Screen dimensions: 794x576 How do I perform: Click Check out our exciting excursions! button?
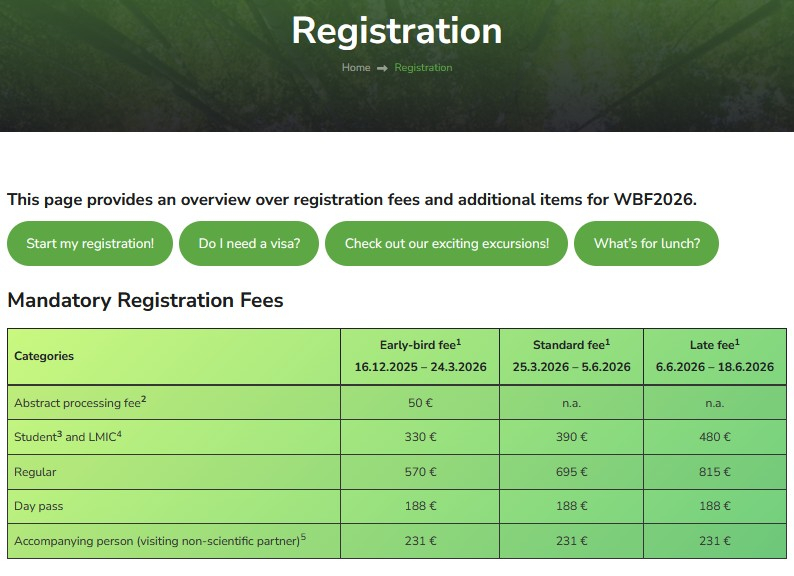pos(446,243)
